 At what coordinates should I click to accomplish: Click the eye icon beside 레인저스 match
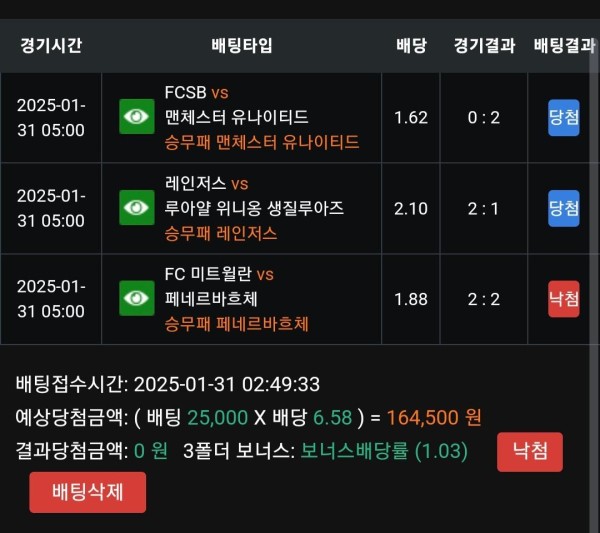137,207
